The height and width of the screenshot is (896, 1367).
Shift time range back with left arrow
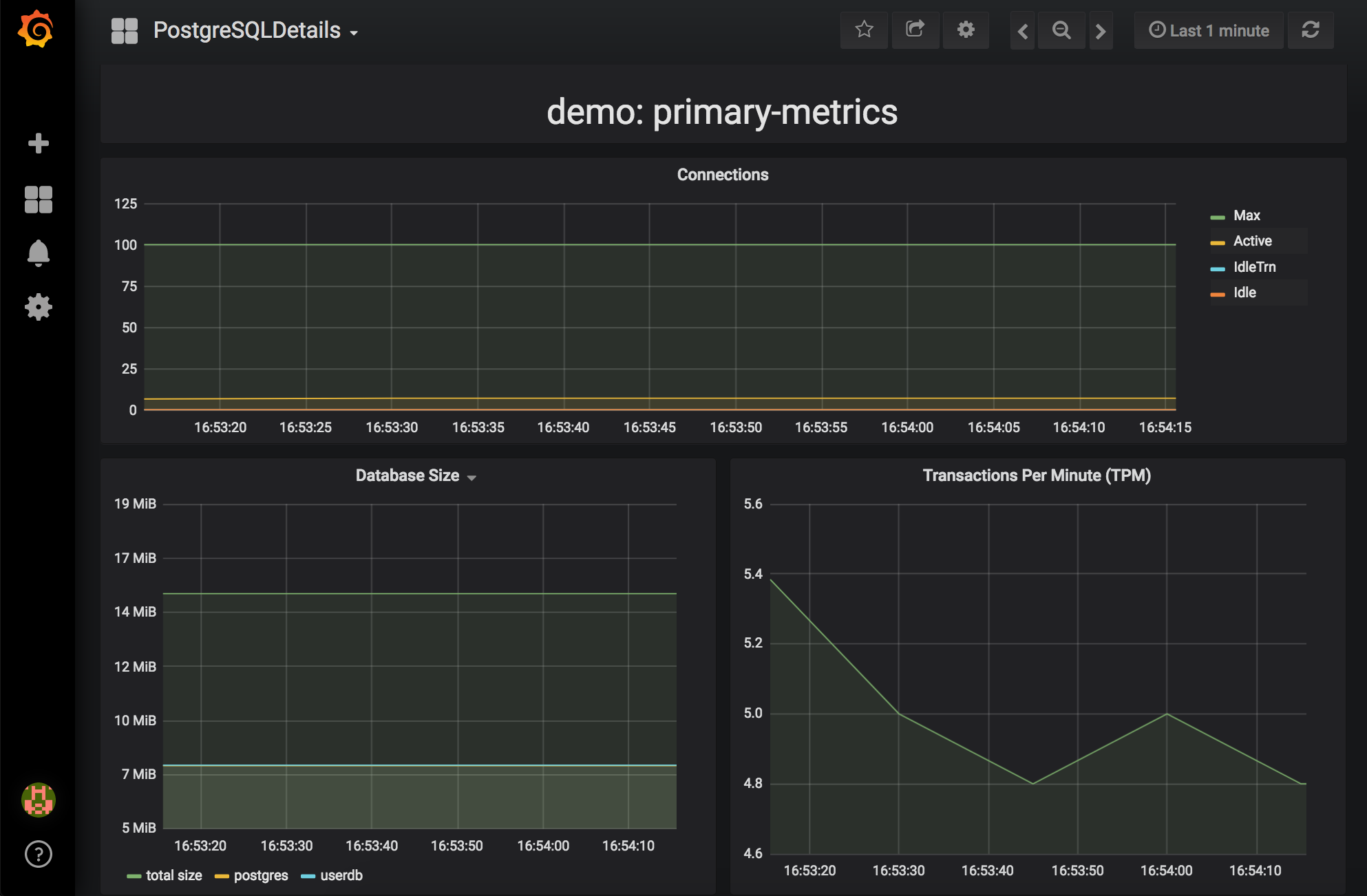tap(1022, 30)
